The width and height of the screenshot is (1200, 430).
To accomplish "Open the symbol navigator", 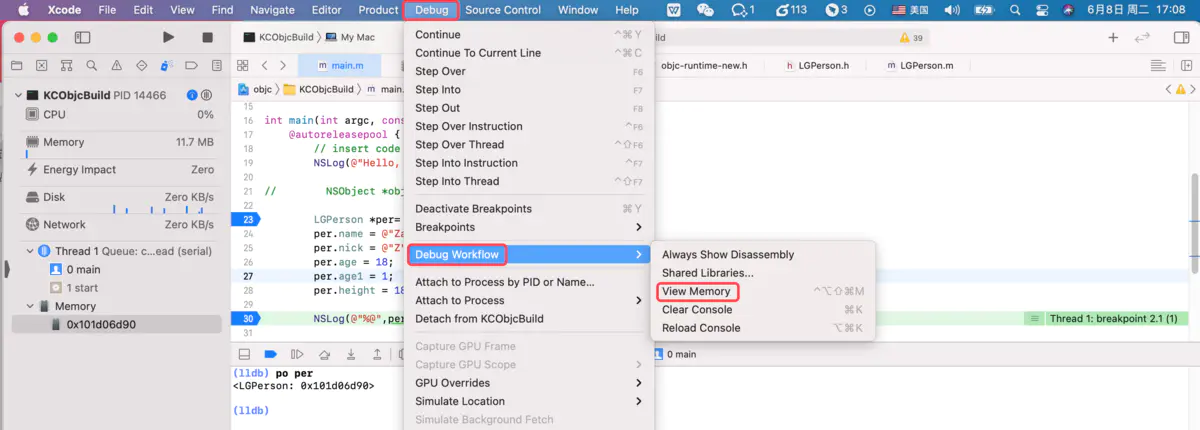I will [66, 65].
